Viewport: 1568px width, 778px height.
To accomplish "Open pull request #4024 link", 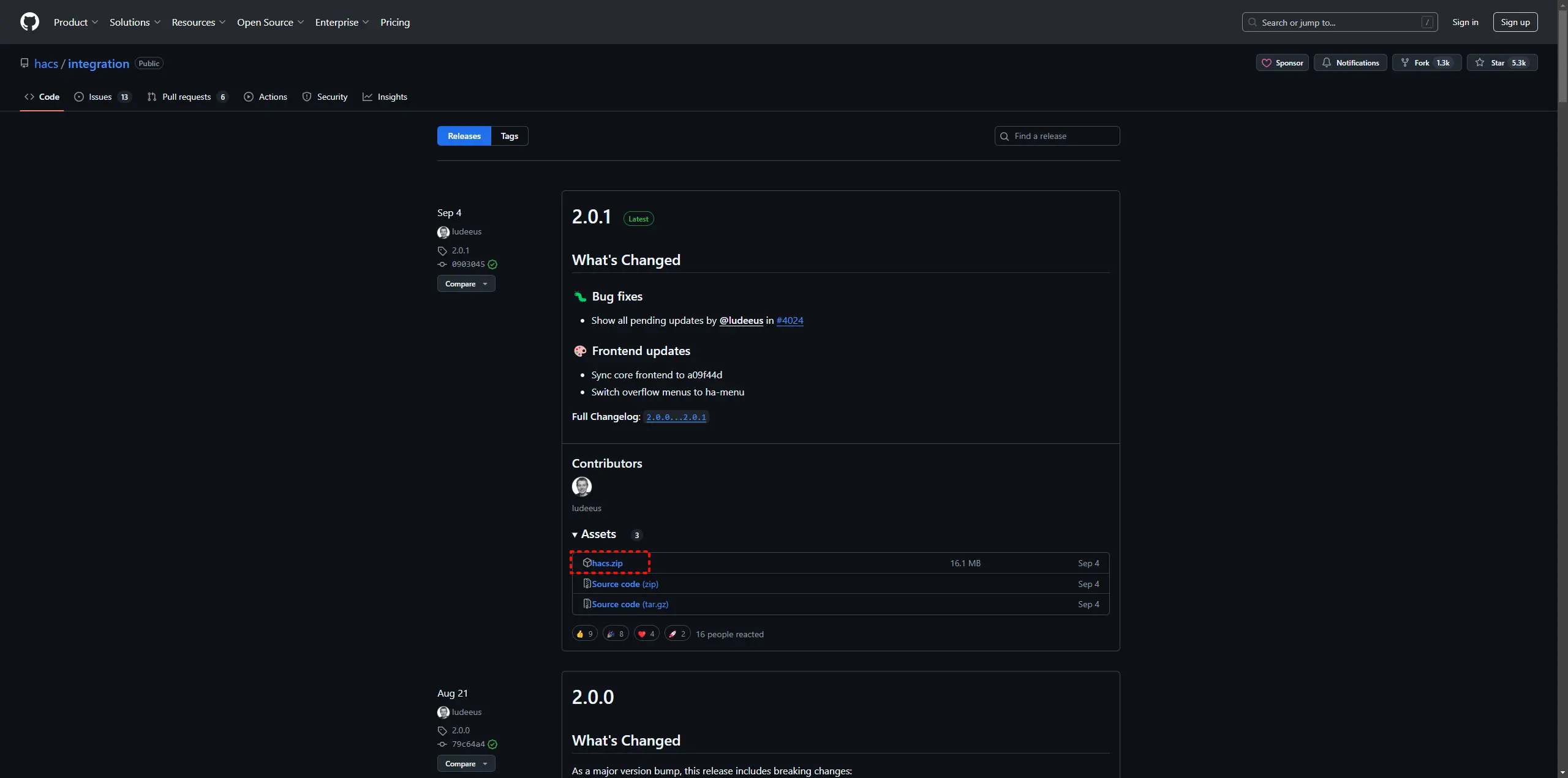I will (790, 321).
